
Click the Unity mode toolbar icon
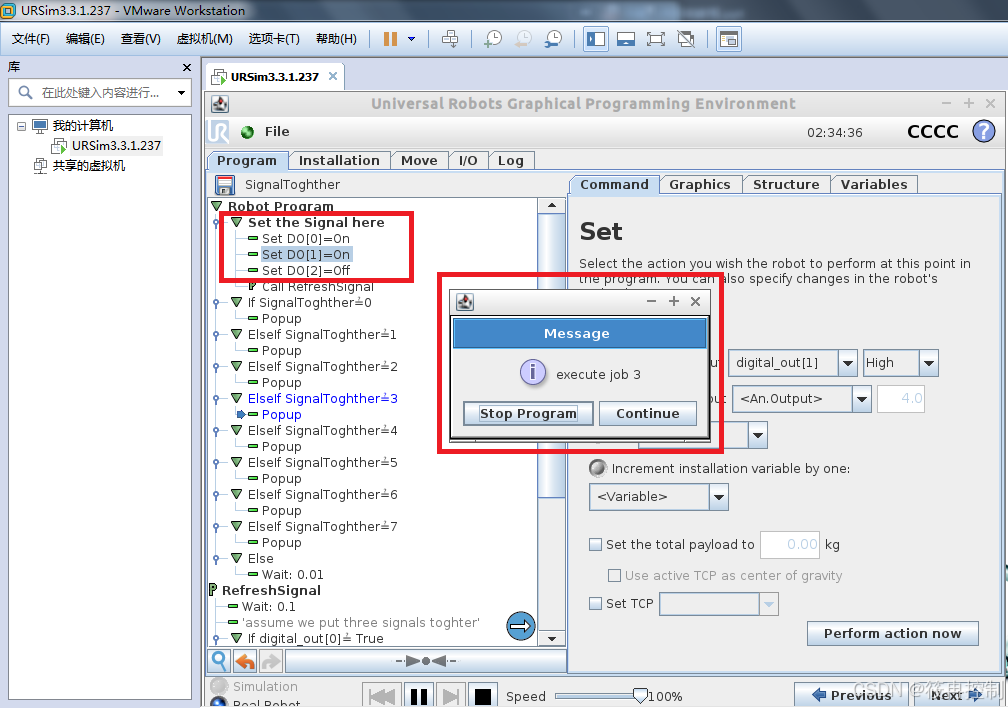(x=686, y=39)
